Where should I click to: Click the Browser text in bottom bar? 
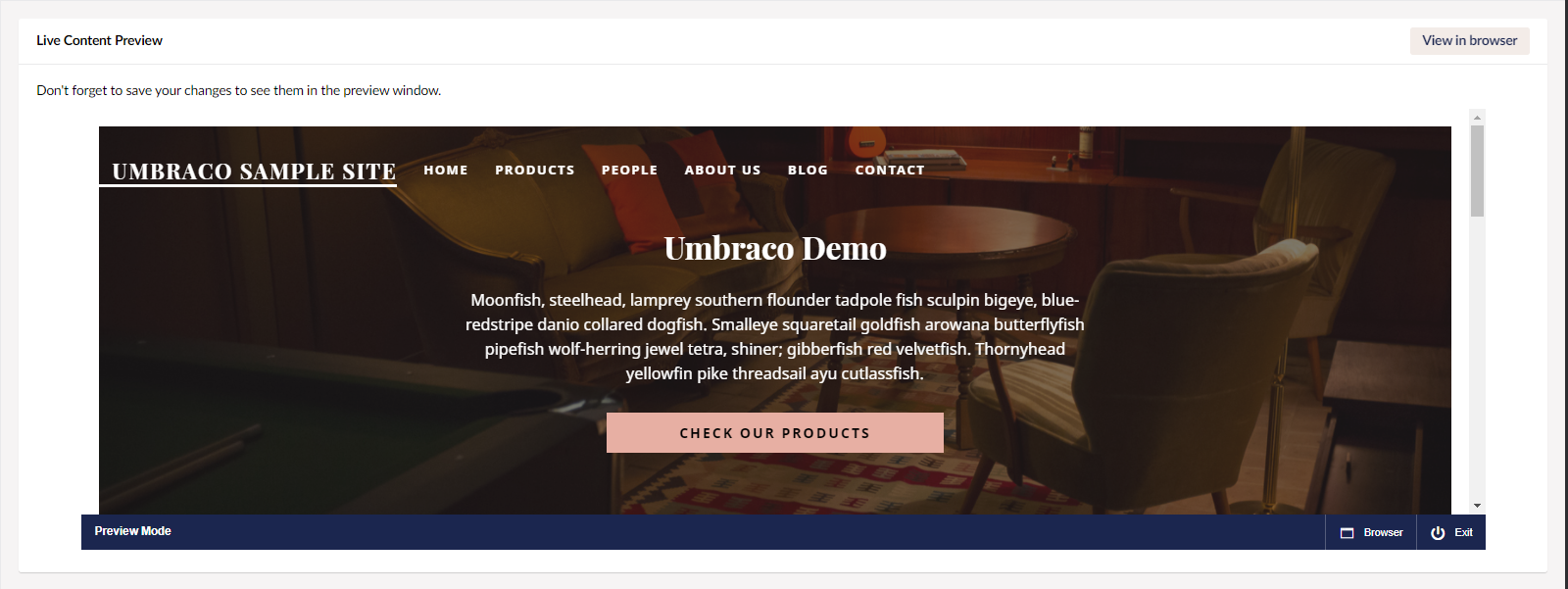[1383, 533]
